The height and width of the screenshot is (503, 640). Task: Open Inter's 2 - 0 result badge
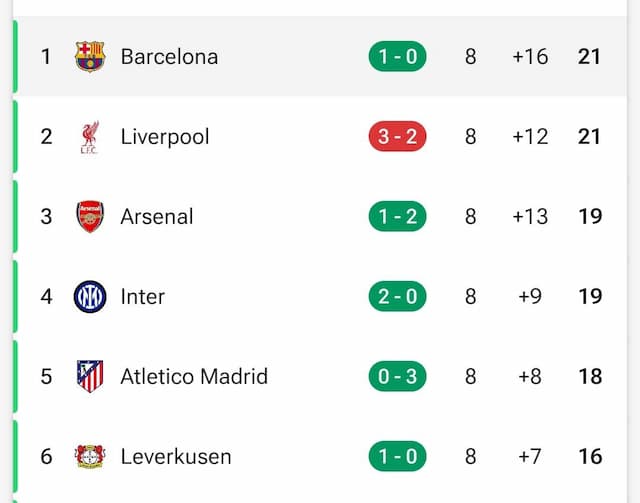tap(398, 296)
